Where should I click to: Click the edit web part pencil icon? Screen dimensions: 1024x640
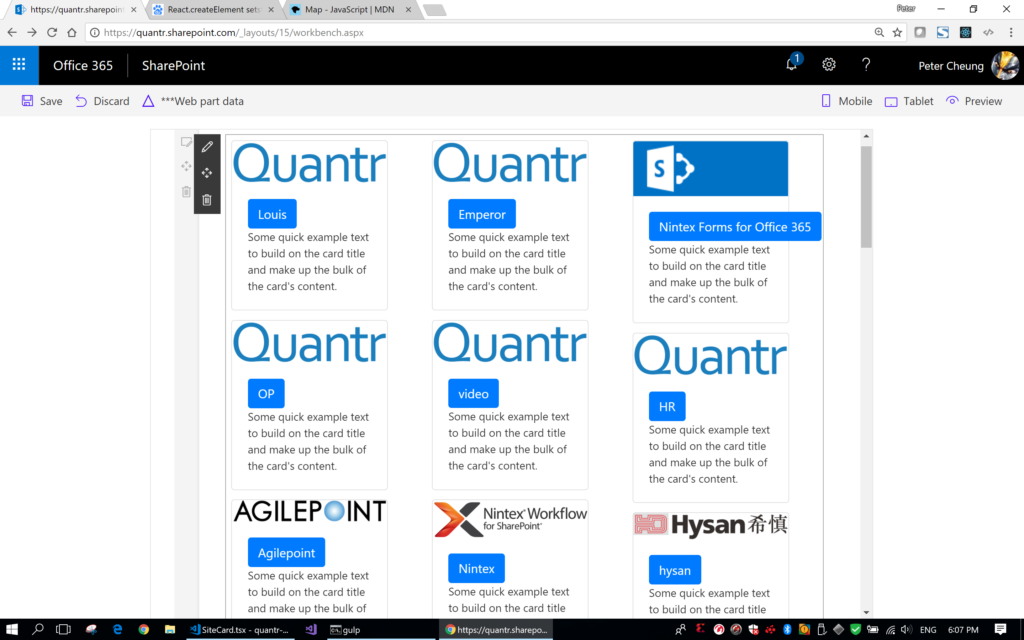pos(207,147)
